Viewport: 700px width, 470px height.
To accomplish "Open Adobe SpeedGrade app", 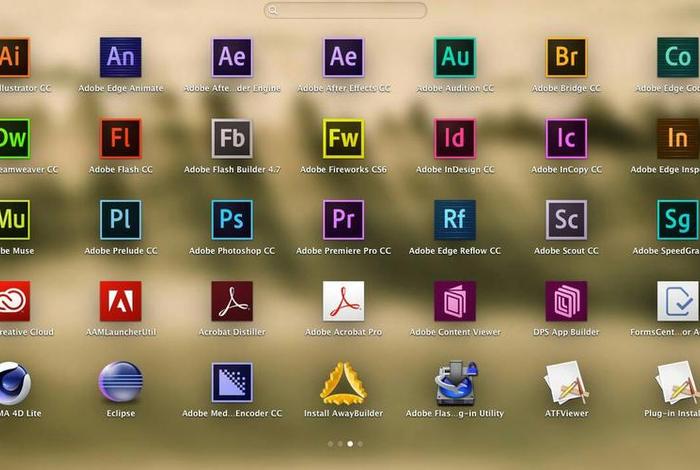I will tap(678, 220).
